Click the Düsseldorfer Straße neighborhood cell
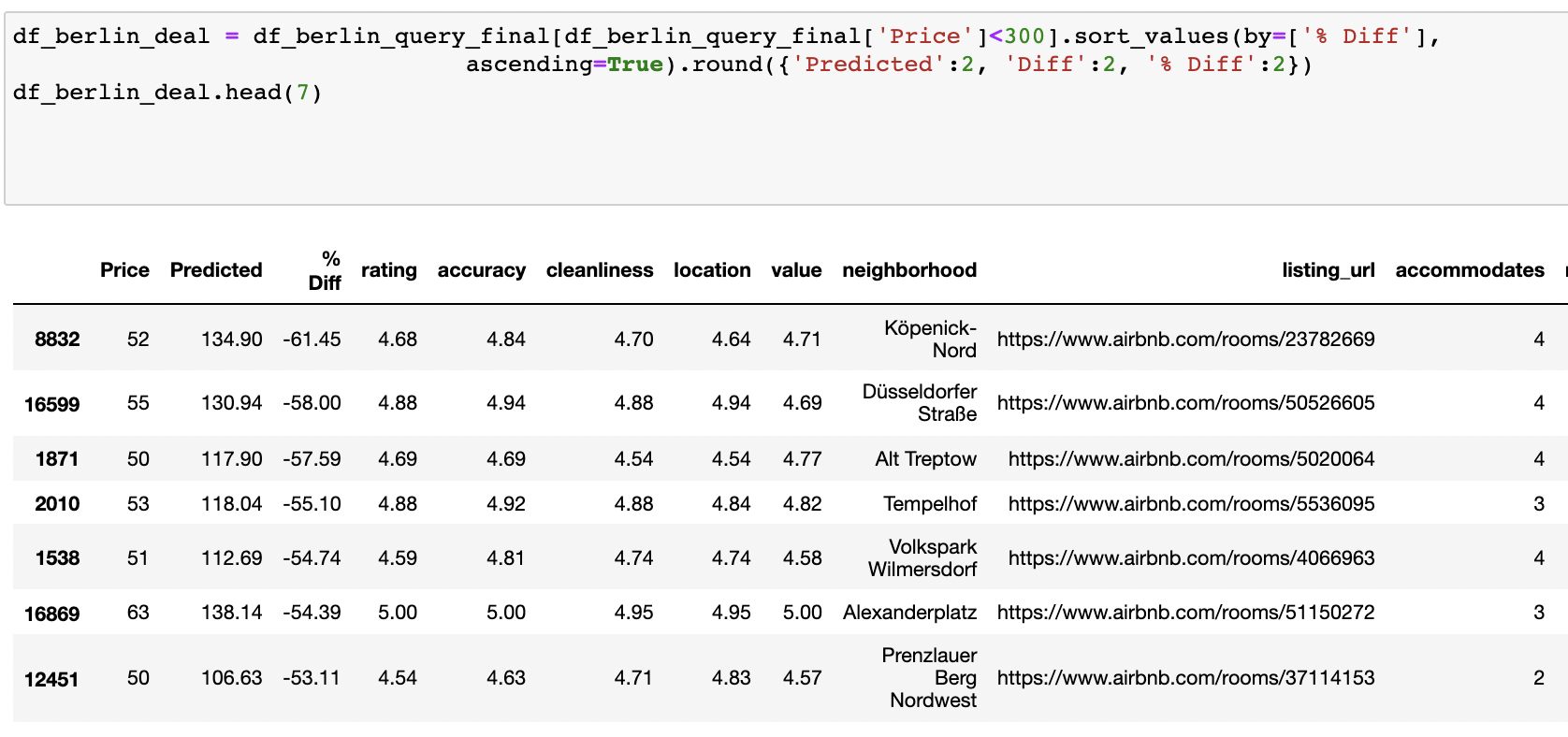Image resolution: width=1568 pixels, height=737 pixels. [920, 403]
